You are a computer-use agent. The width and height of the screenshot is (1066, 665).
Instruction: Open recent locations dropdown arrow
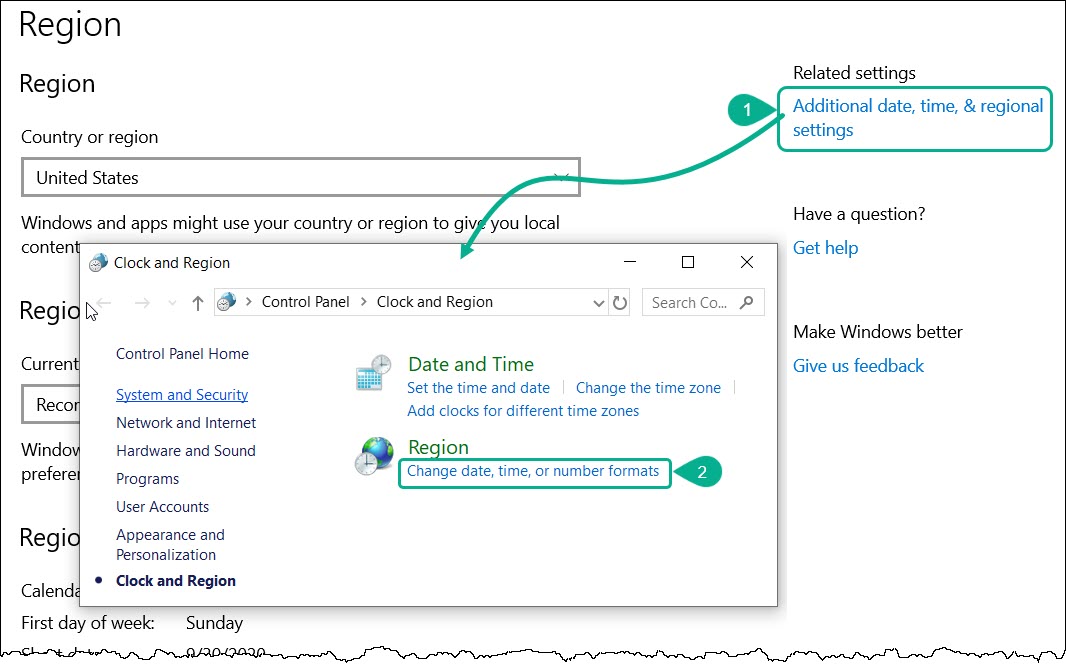pos(172,303)
